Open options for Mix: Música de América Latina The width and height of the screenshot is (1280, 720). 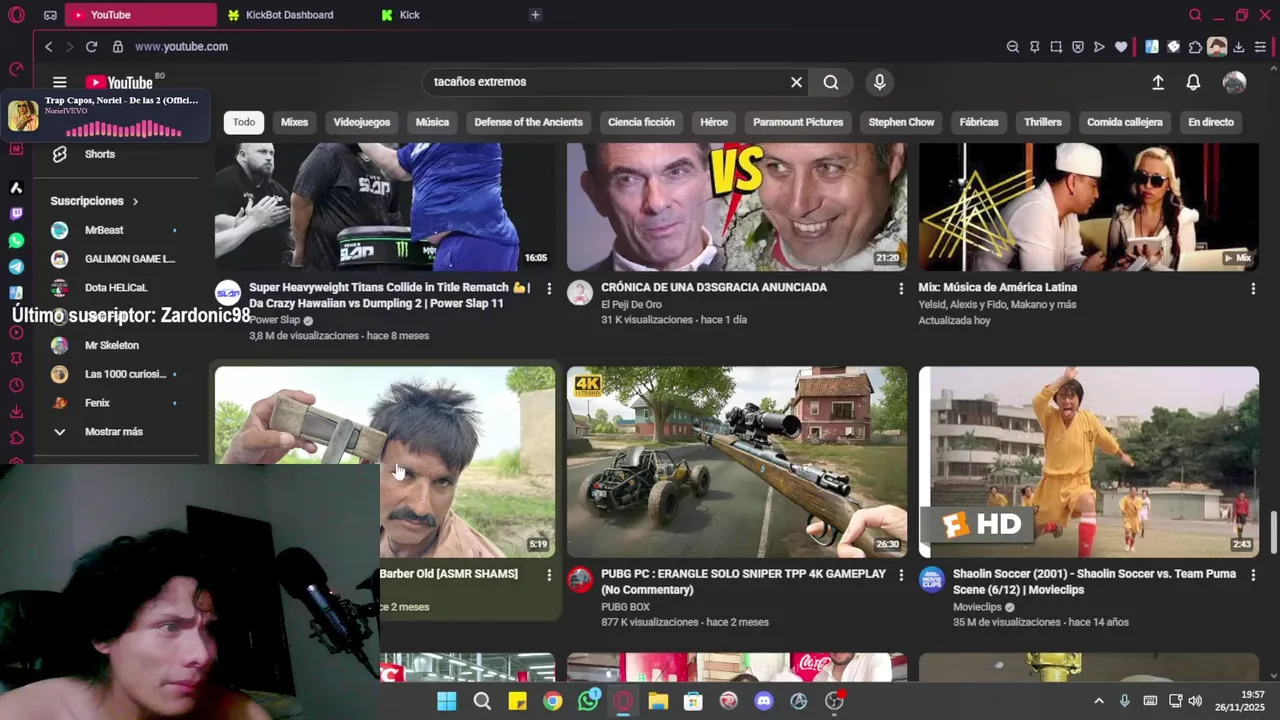(x=1252, y=288)
